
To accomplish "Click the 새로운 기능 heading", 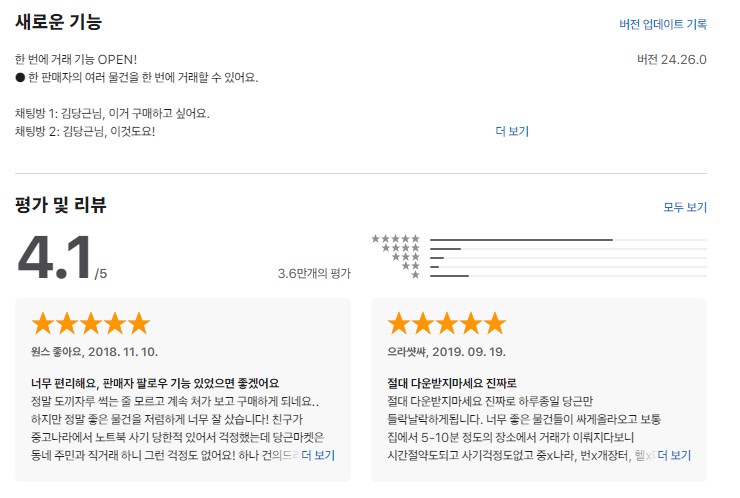I will point(59,22).
